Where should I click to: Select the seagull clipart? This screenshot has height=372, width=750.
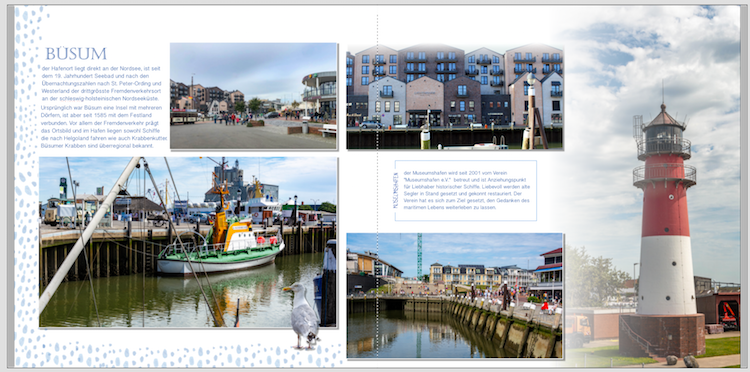click(301, 316)
